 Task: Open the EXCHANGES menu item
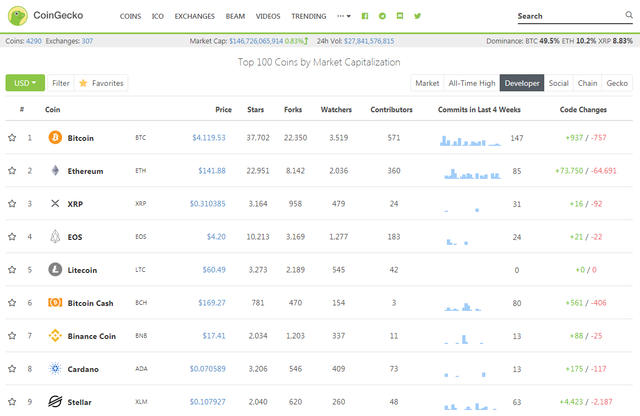194,16
